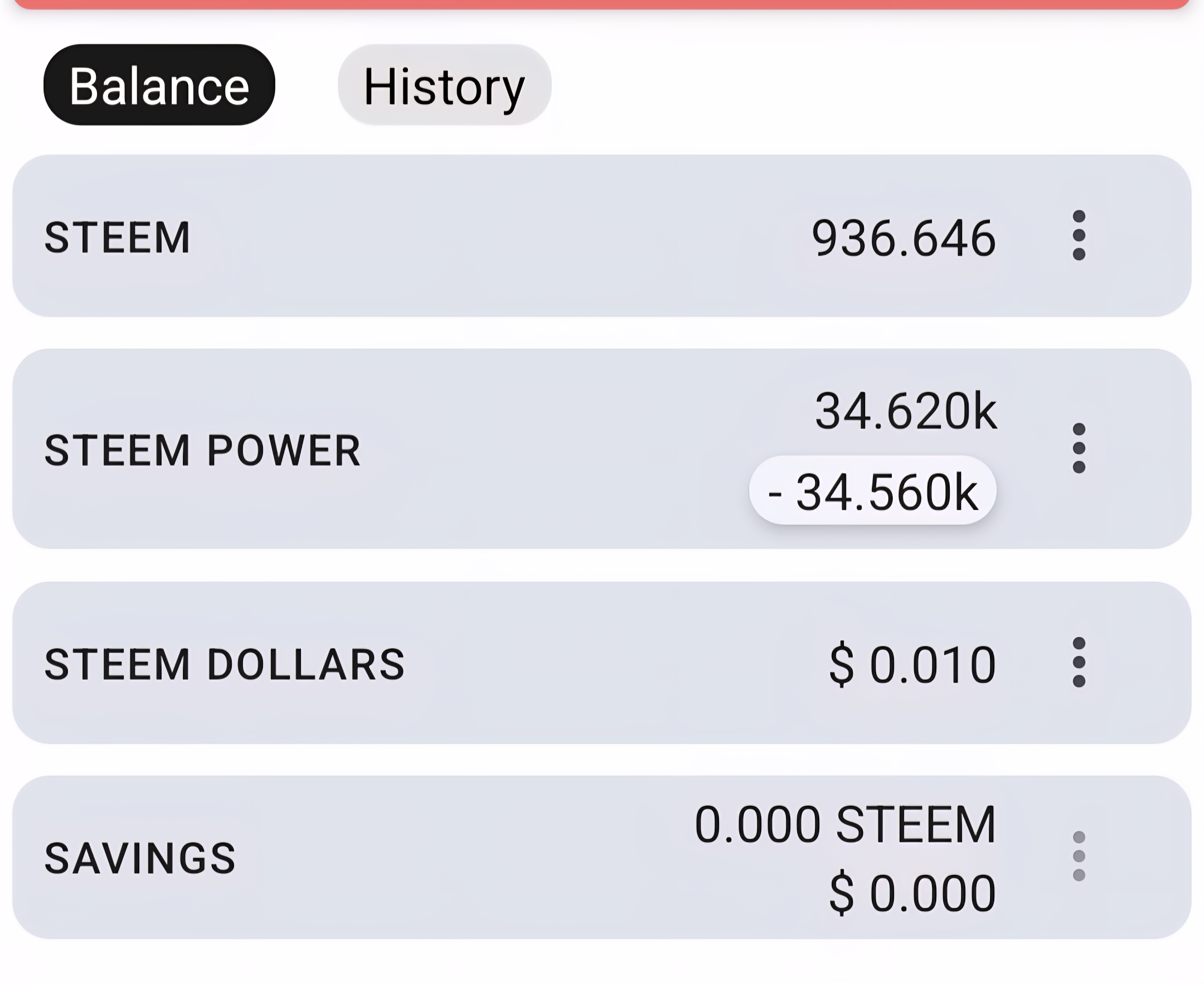Click the STEEM row label
The width and height of the screenshot is (1204, 984).
117,237
